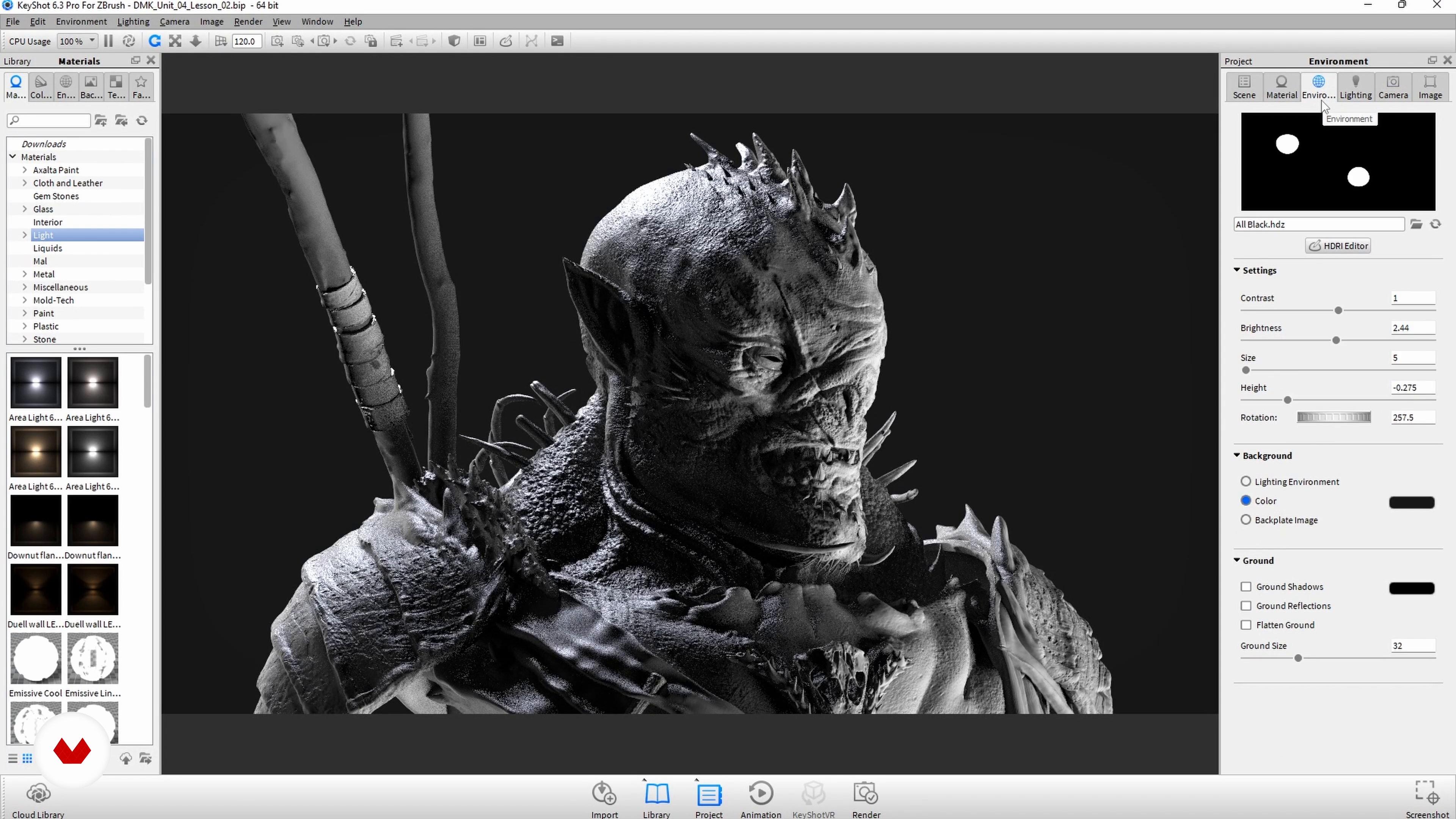Switch to the Camera tab
The image size is (1456, 819).
coord(1393,87)
